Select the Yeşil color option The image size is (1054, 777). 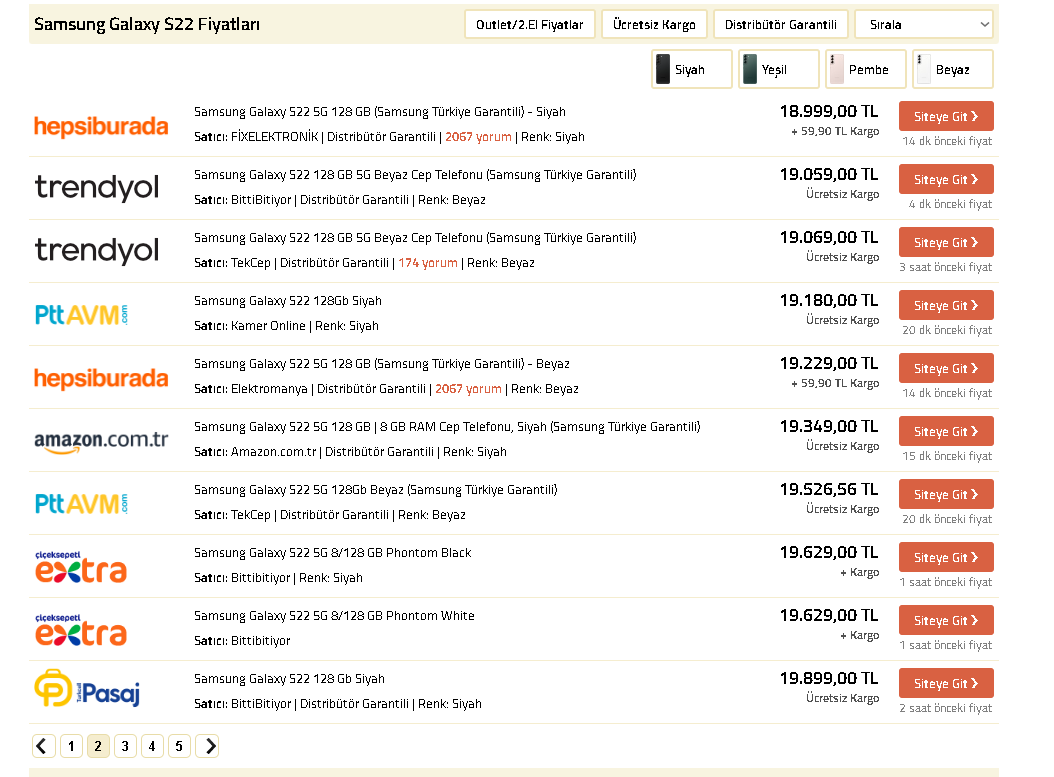(x=778, y=69)
